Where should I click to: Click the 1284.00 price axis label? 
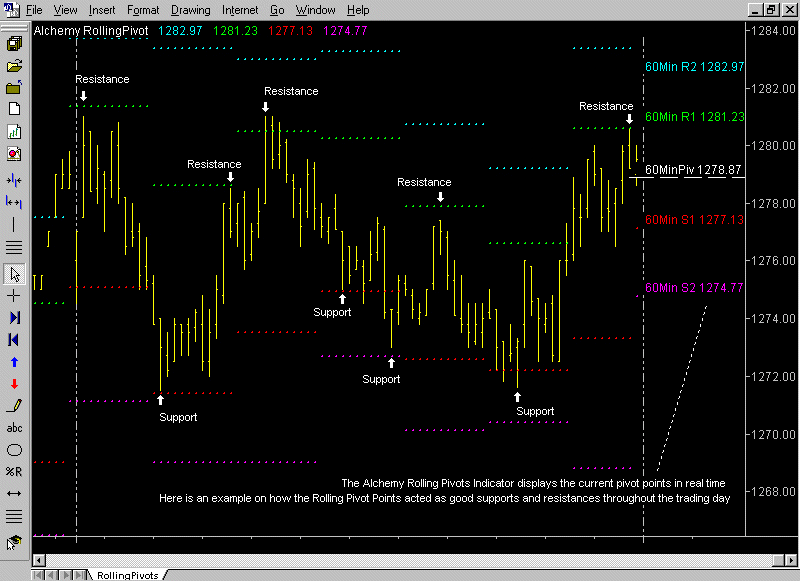tap(773, 31)
